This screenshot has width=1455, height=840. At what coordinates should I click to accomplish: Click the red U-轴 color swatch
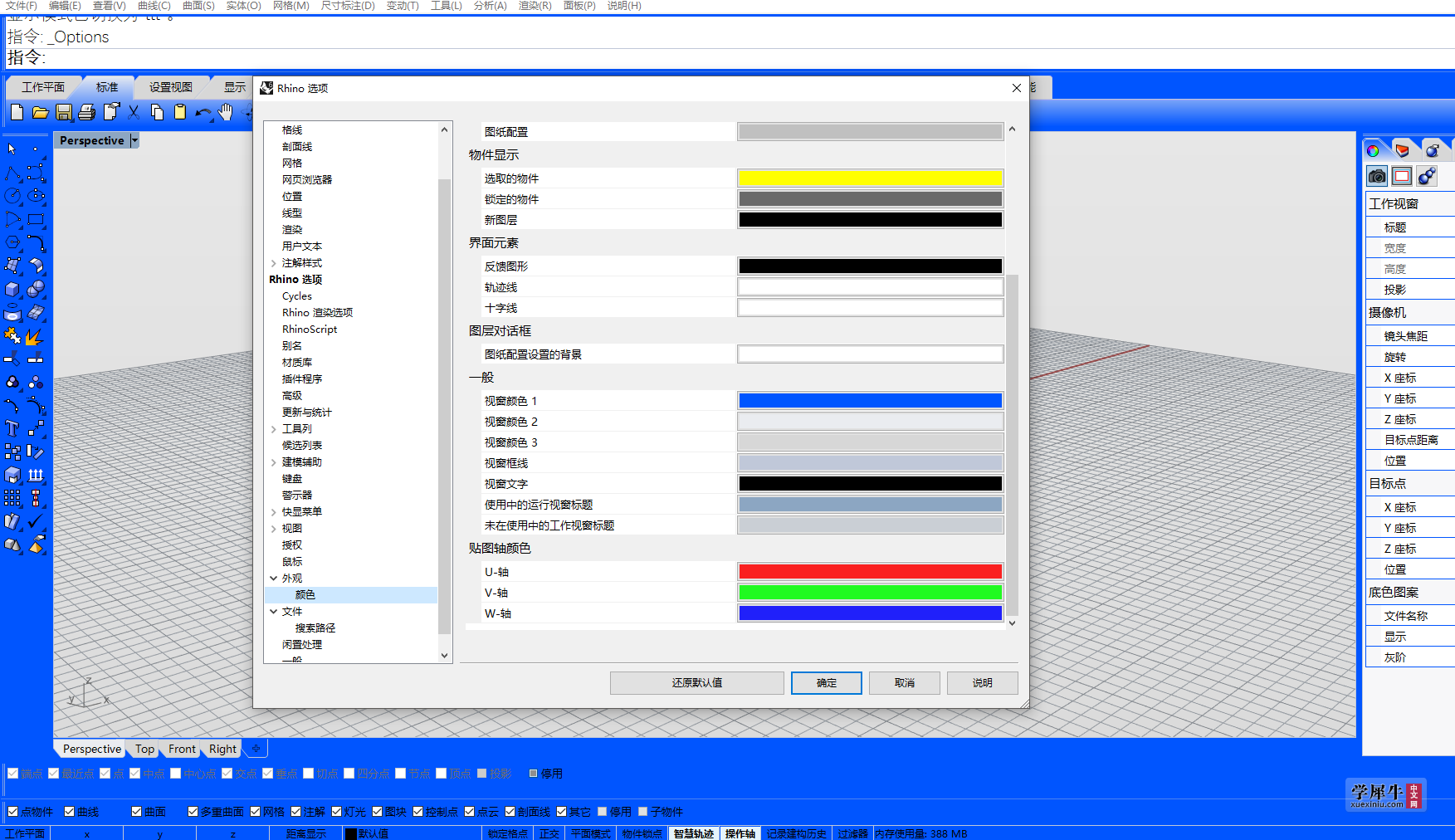point(871,571)
